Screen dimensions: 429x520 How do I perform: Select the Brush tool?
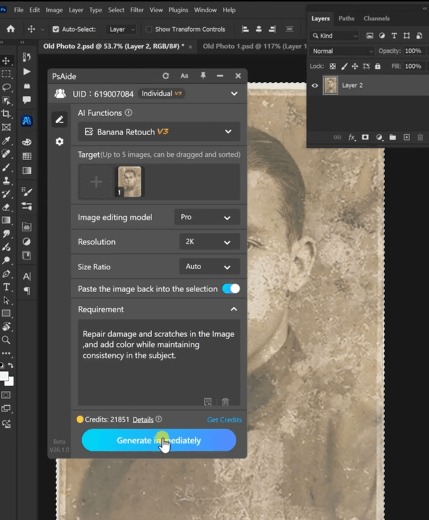[x=6, y=167]
